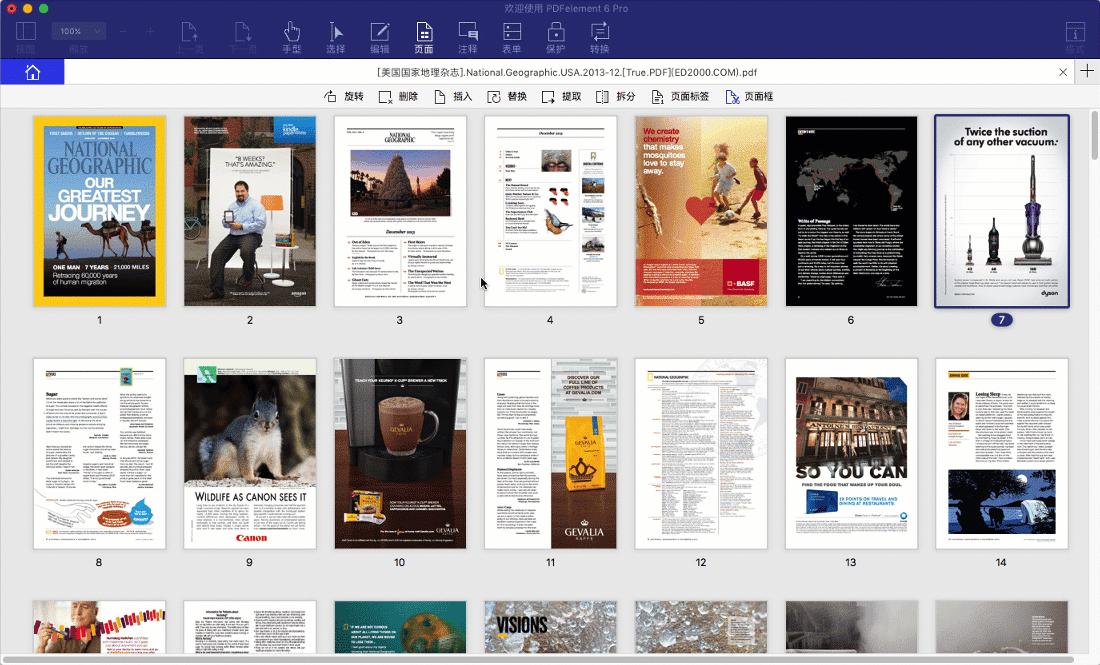The width and height of the screenshot is (1100, 665).
Task: Select page 3 thumbnail
Action: pyautogui.click(x=400, y=211)
